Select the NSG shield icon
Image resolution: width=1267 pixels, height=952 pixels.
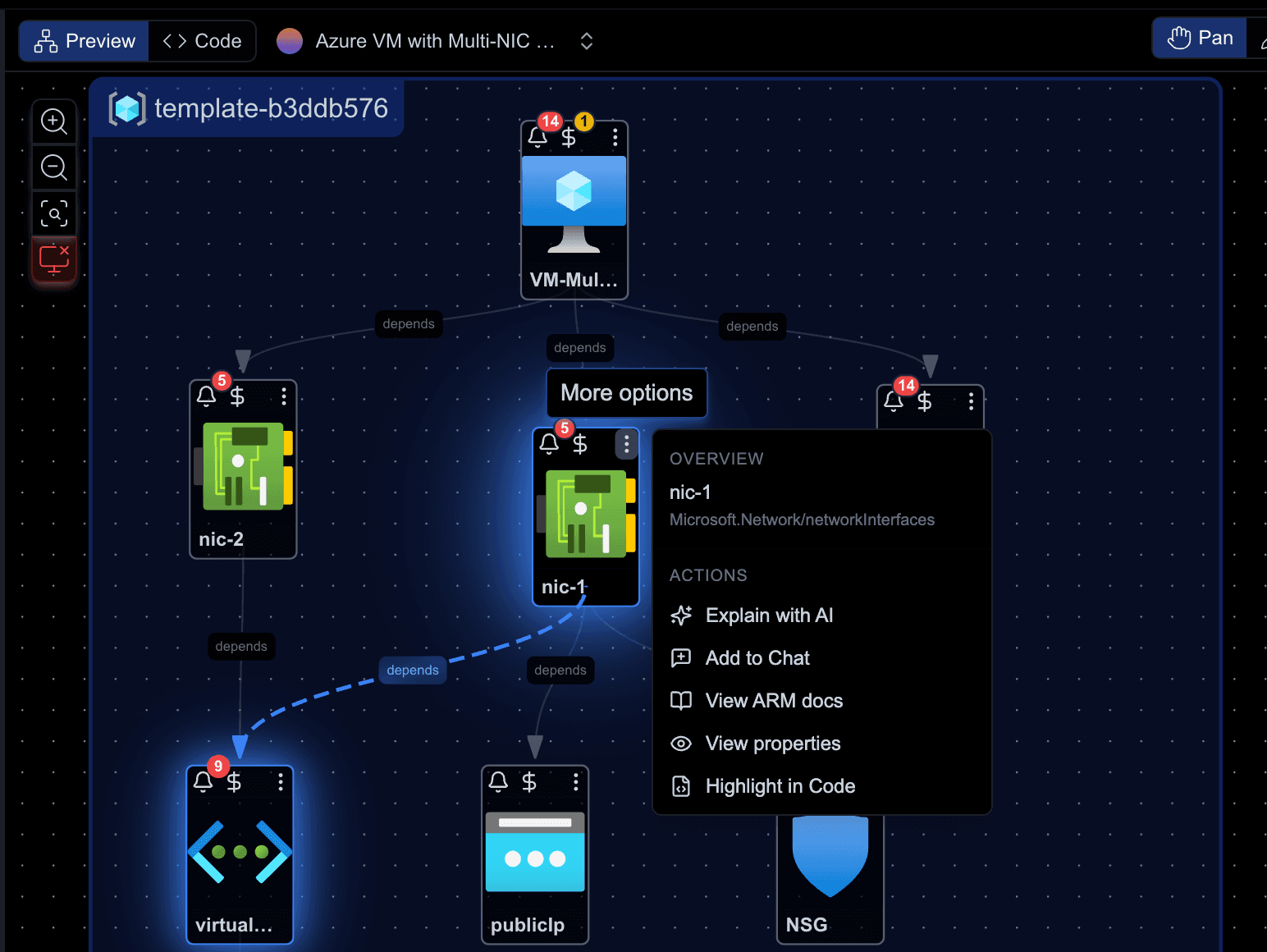(830, 855)
